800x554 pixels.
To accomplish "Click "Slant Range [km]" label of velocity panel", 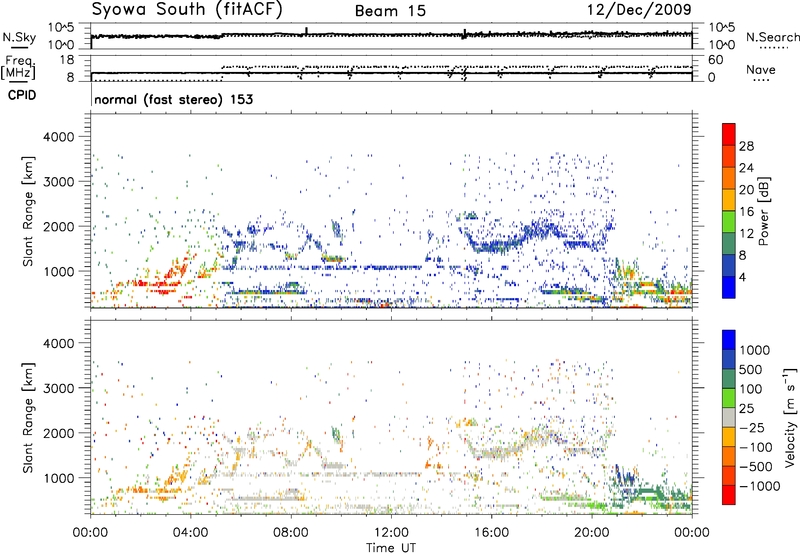I will (28, 418).
